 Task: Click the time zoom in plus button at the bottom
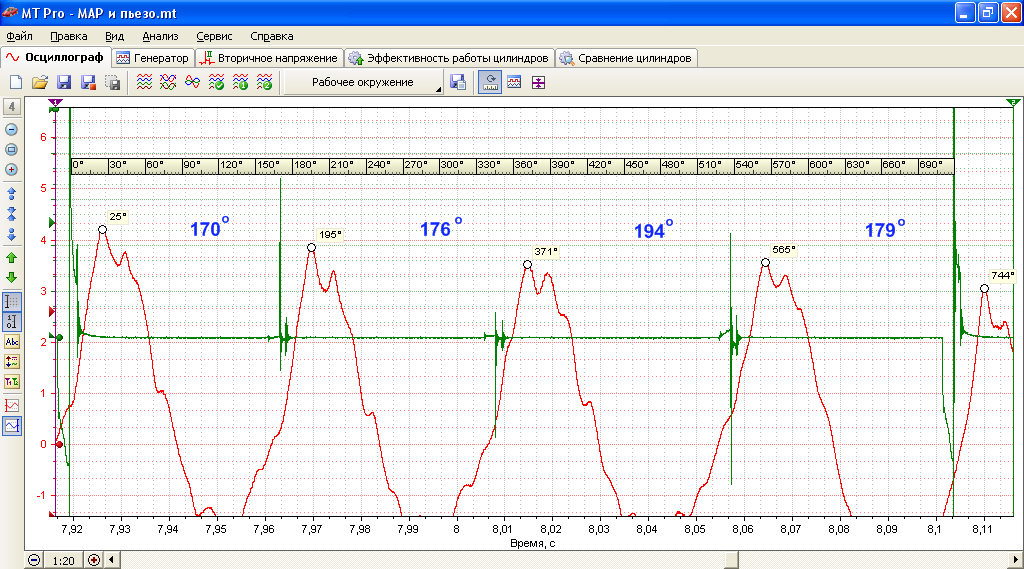[94, 561]
